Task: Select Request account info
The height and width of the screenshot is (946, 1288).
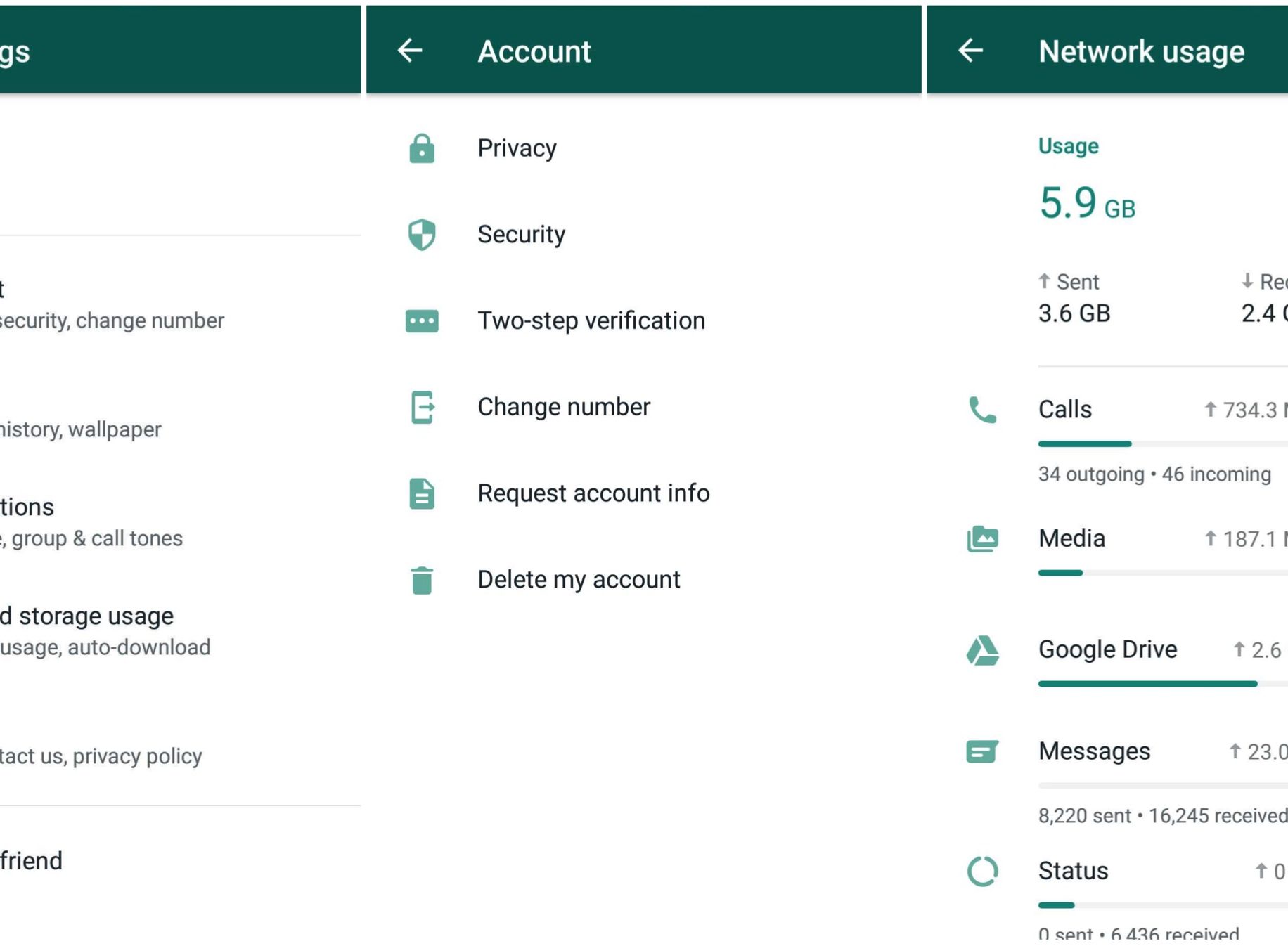Action: pyautogui.click(x=593, y=493)
